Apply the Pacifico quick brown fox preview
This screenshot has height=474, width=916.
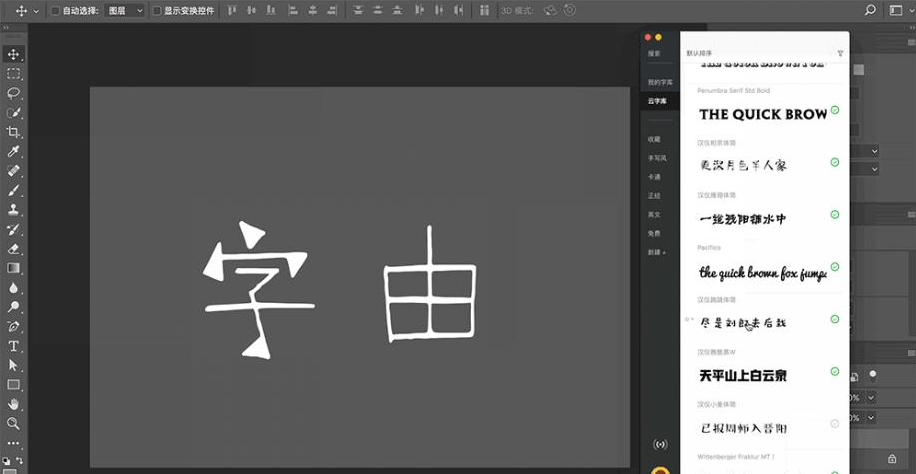[x=762, y=272]
